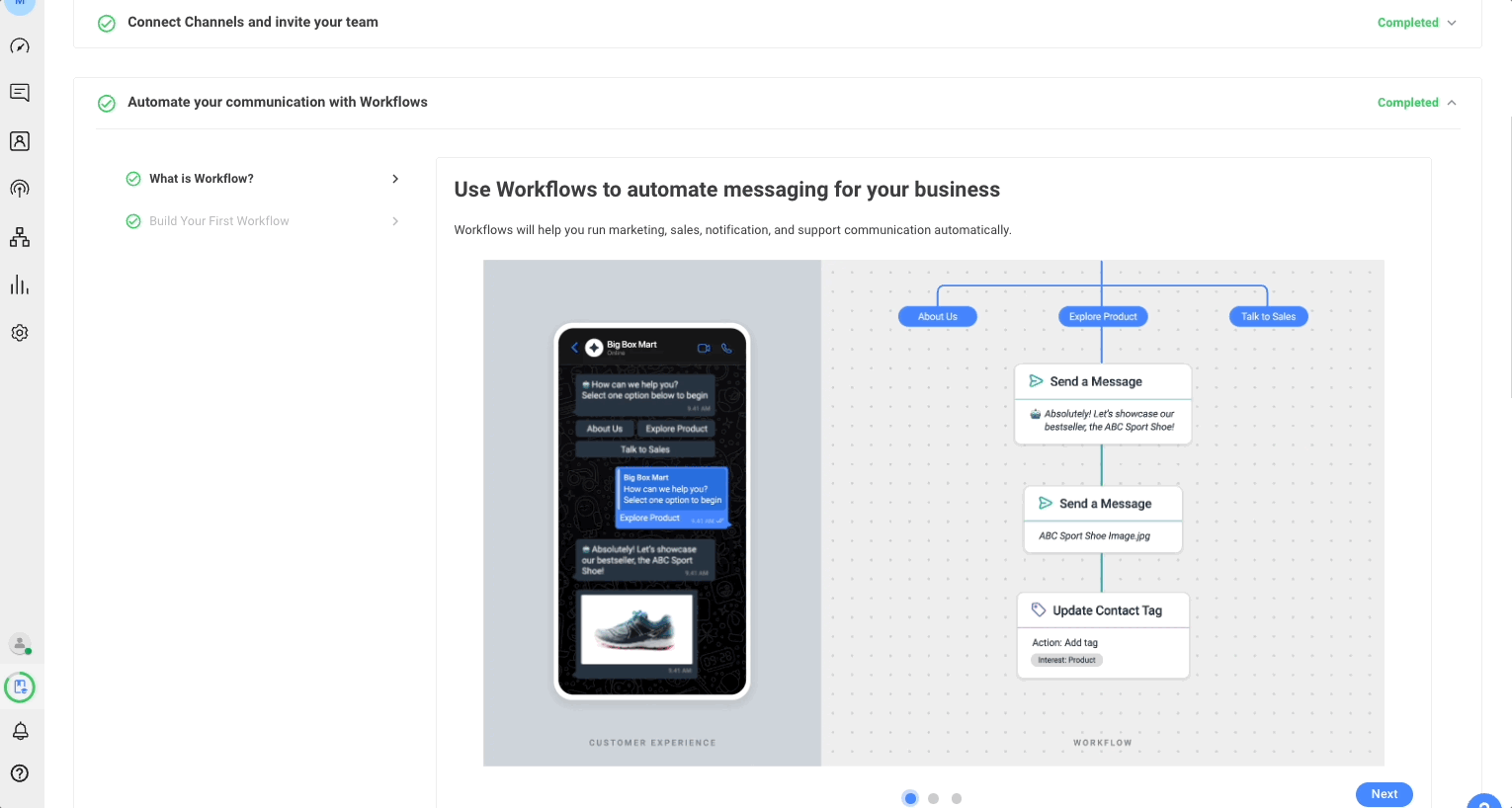Select the second carousel dot indicator
Image resolution: width=1512 pixels, height=808 pixels.
(933, 798)
